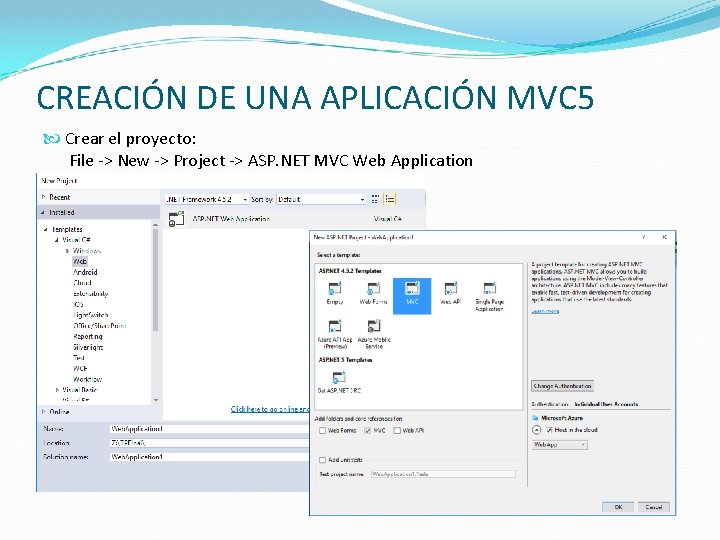The image size is (720, 540).
Task: Select Office/SharePoint in the templates tree
Action: point(100,326)
